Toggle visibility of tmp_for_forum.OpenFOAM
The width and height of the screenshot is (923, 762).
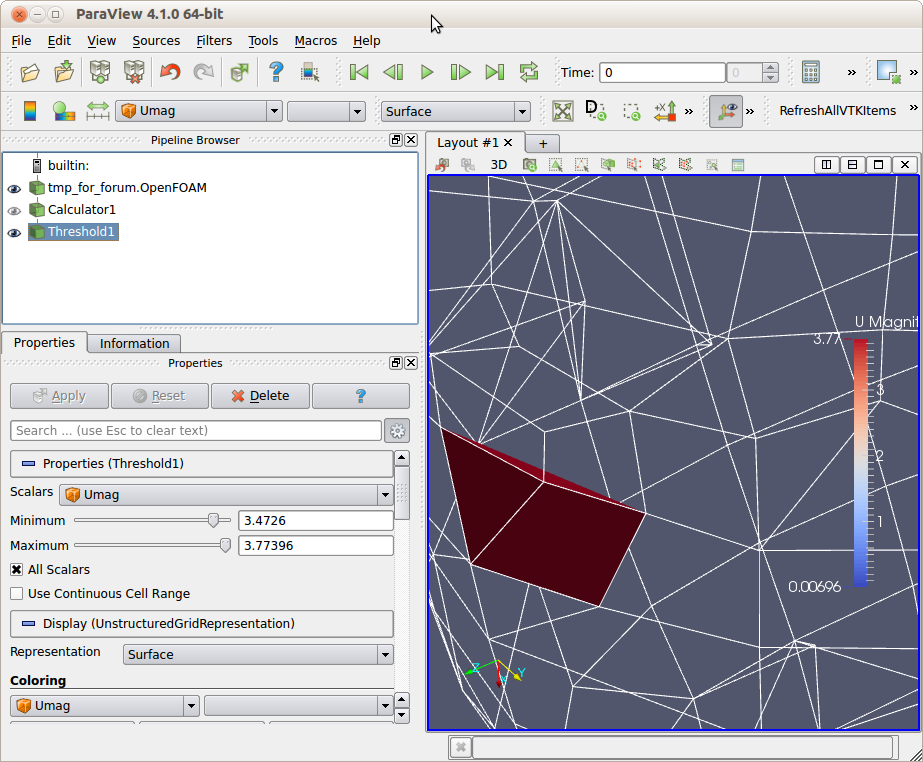(x=14, y=188)
